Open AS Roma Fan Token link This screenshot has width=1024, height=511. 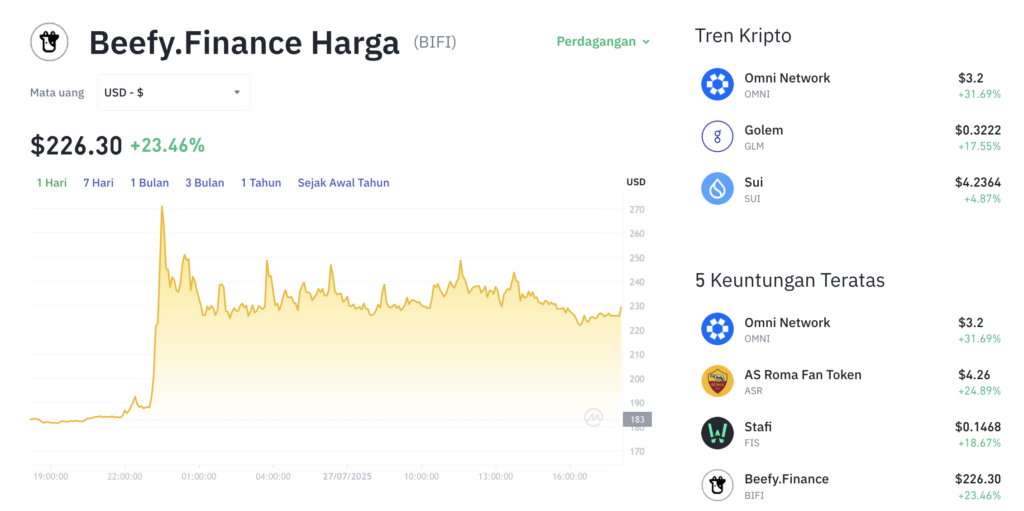click(803, 375)
